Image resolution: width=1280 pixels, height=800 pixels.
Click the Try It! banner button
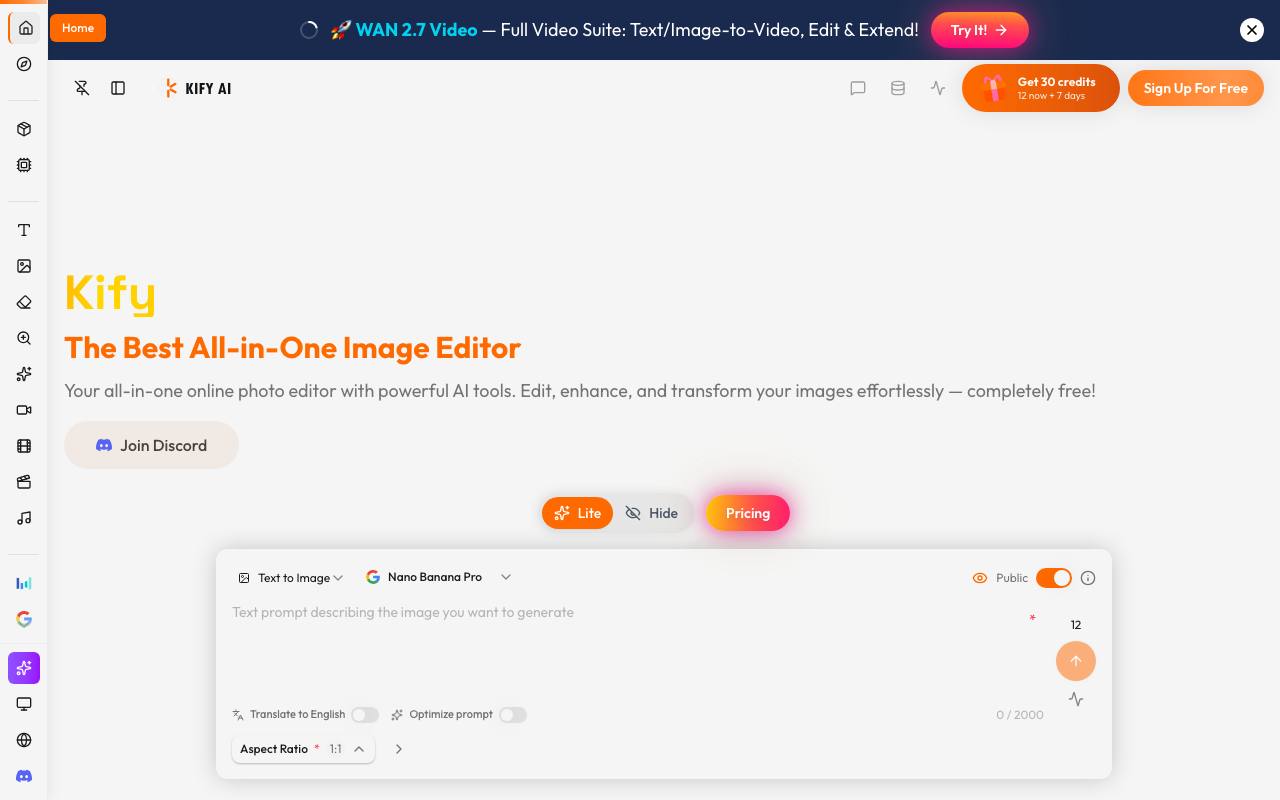pos(979,30)
